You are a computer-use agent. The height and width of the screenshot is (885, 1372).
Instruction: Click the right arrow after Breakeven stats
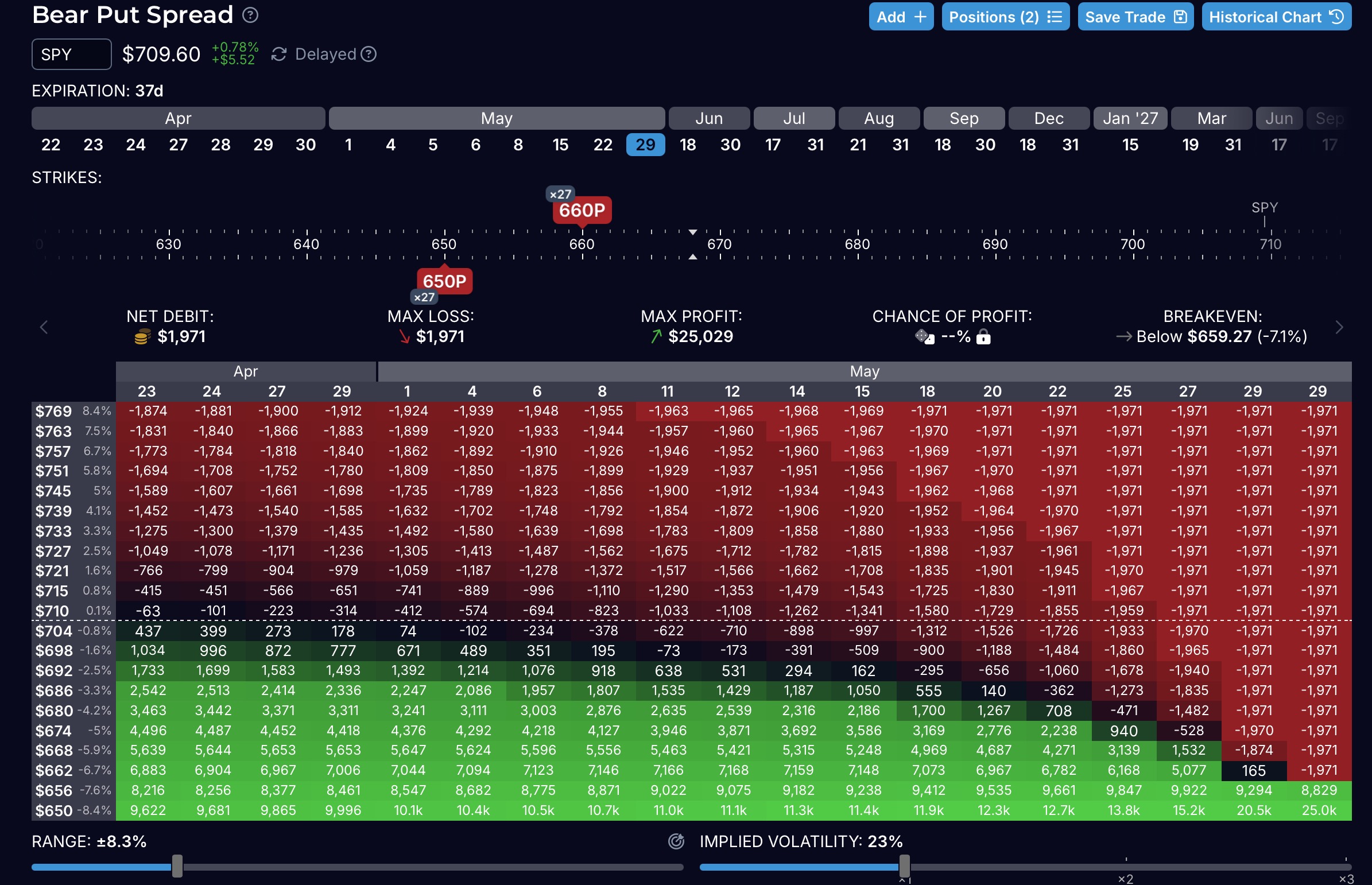pos(1339,327)
